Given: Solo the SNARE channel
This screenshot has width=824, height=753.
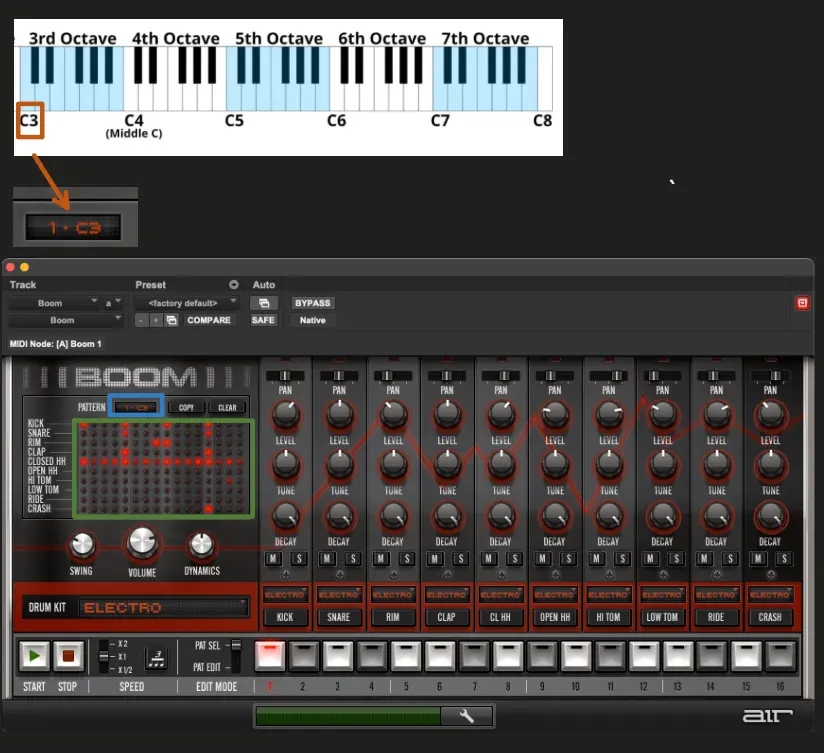Looking at the screenshot, I should click(352, 558).
